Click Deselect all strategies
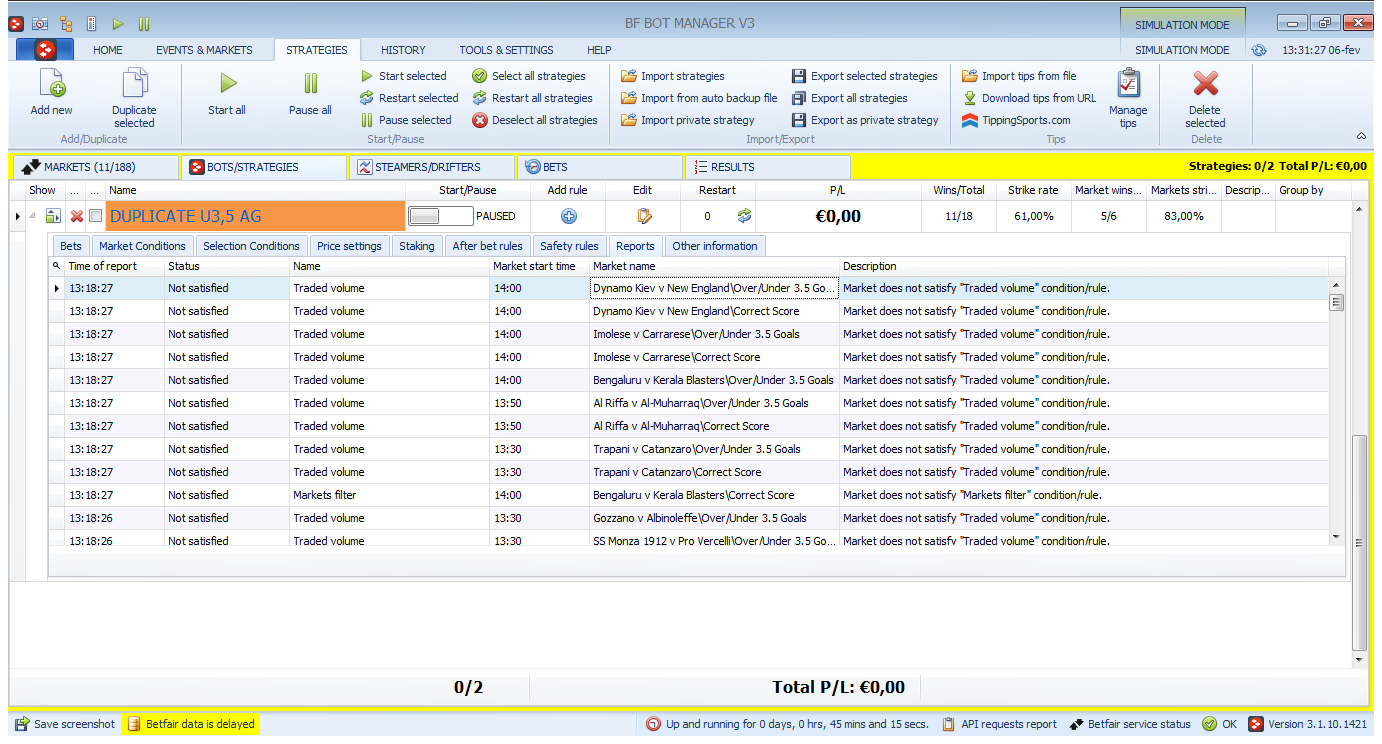The height and width of the screenshot is (744, 1382). click(x=535, y=120)
